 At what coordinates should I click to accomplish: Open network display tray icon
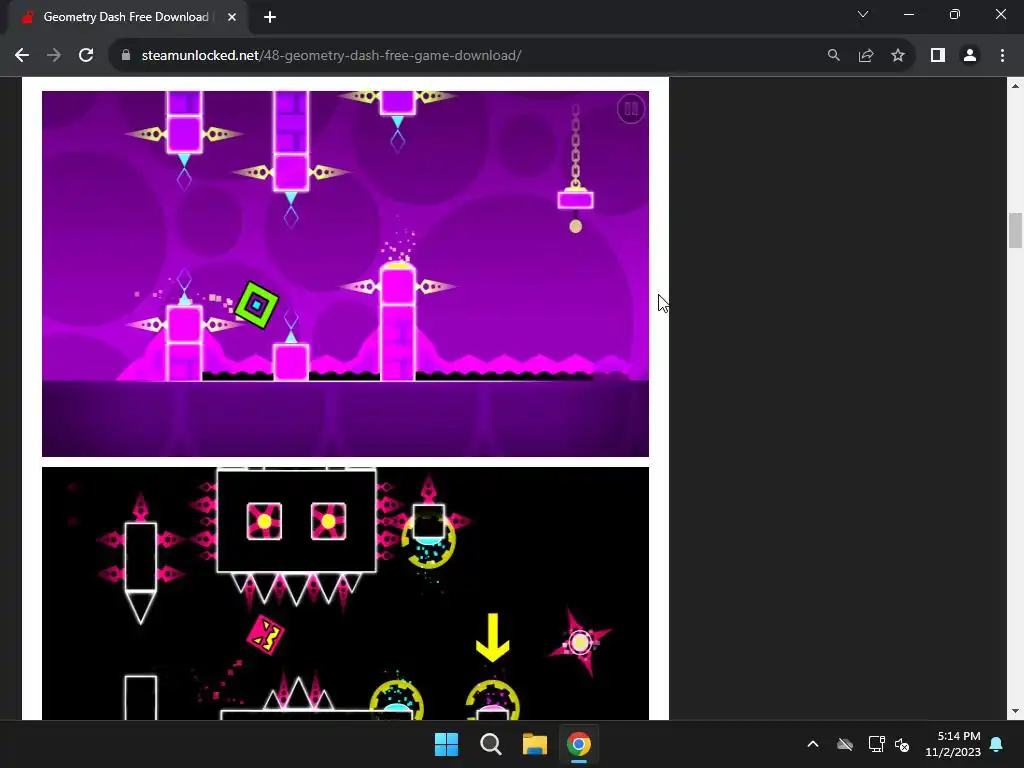(876, 744)
